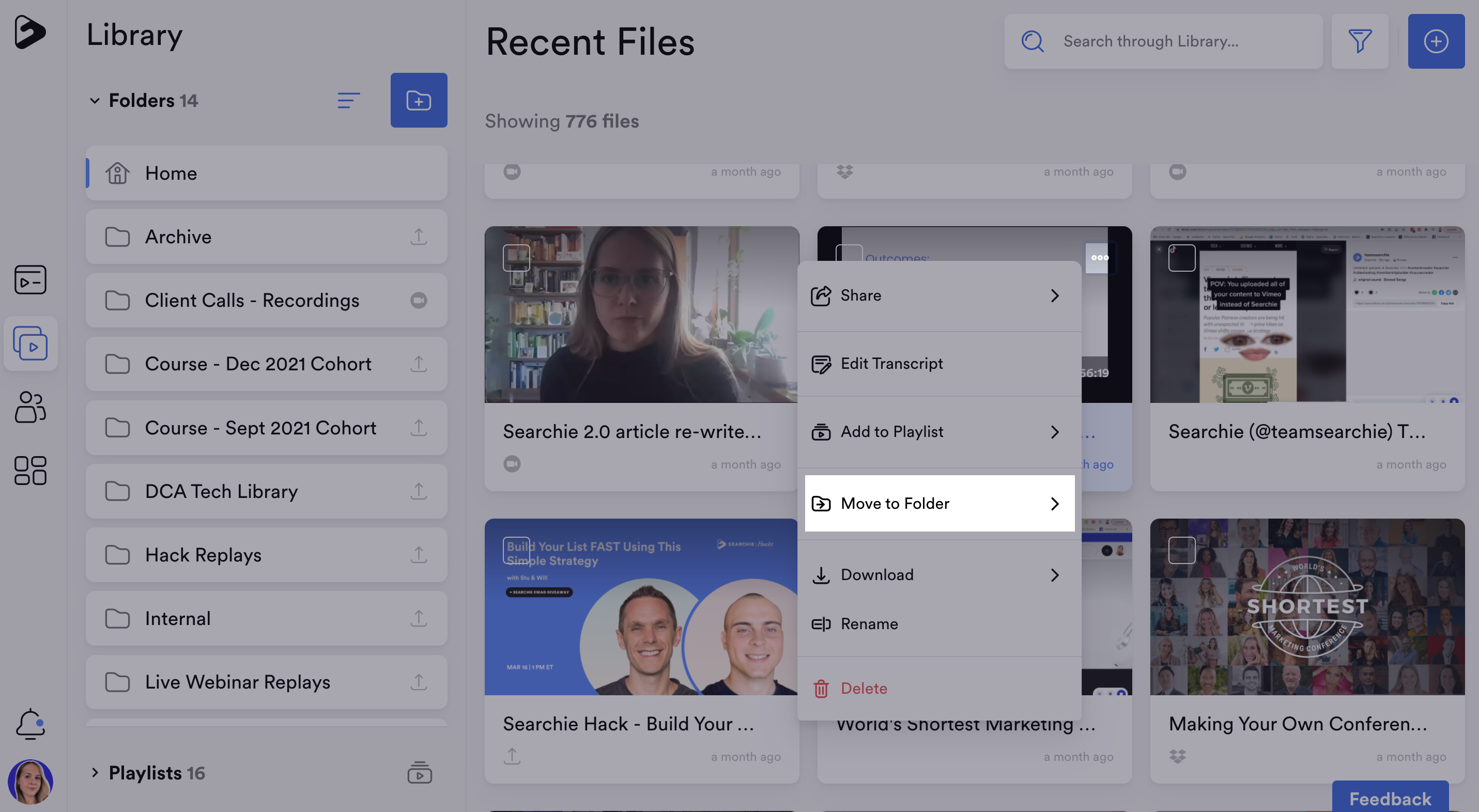Sort folders with the sort icon
Viewport: 1479px width, 812px height.
[x=348, y=100]
